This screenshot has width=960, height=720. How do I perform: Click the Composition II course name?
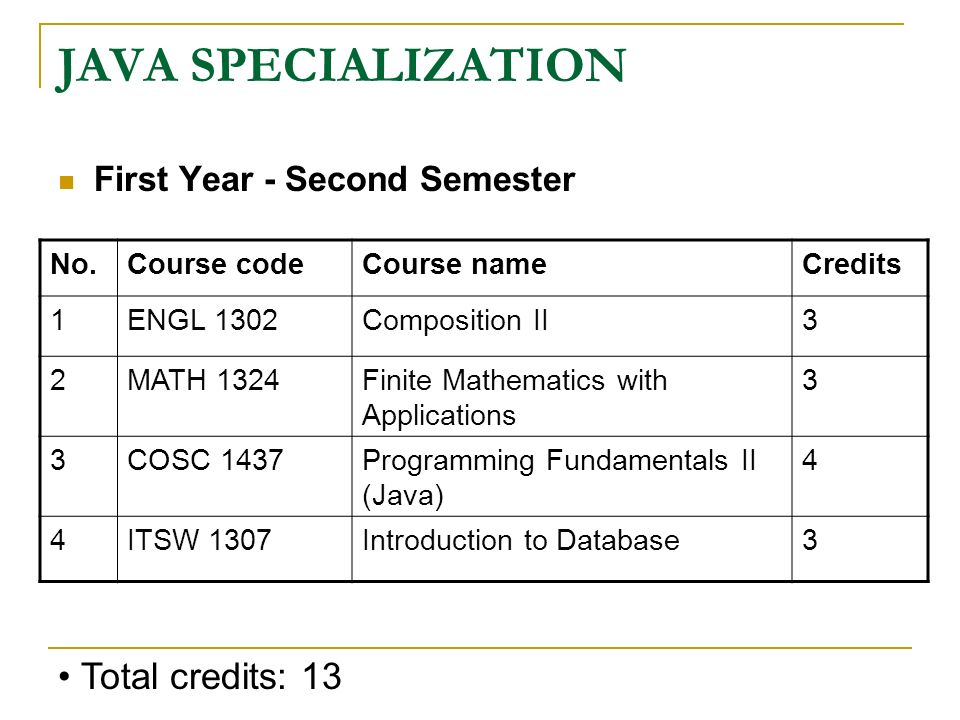click(x=455, y=320)
